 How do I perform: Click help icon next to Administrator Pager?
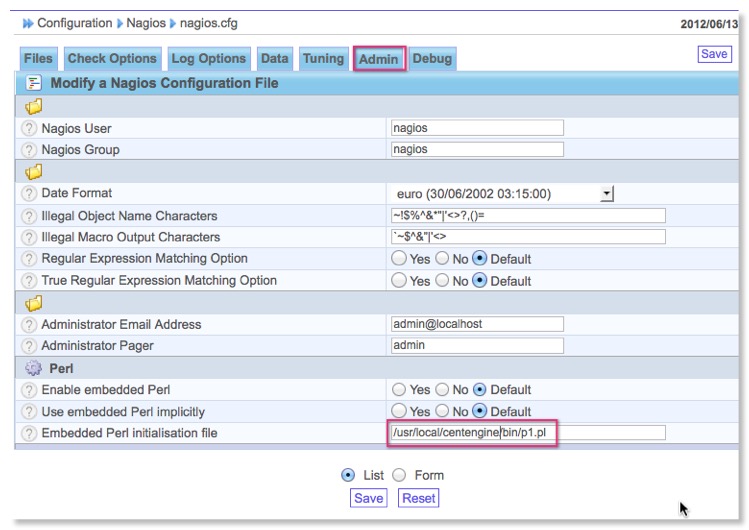[29, 345]
